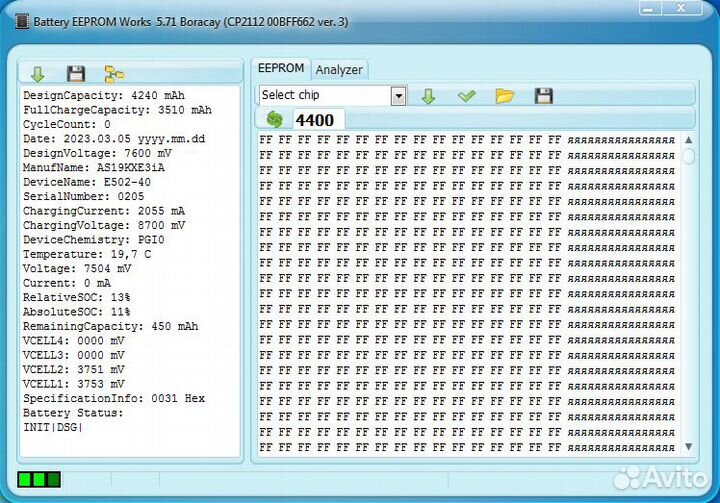Click the first FF byte in hex editor

point(265,141)
